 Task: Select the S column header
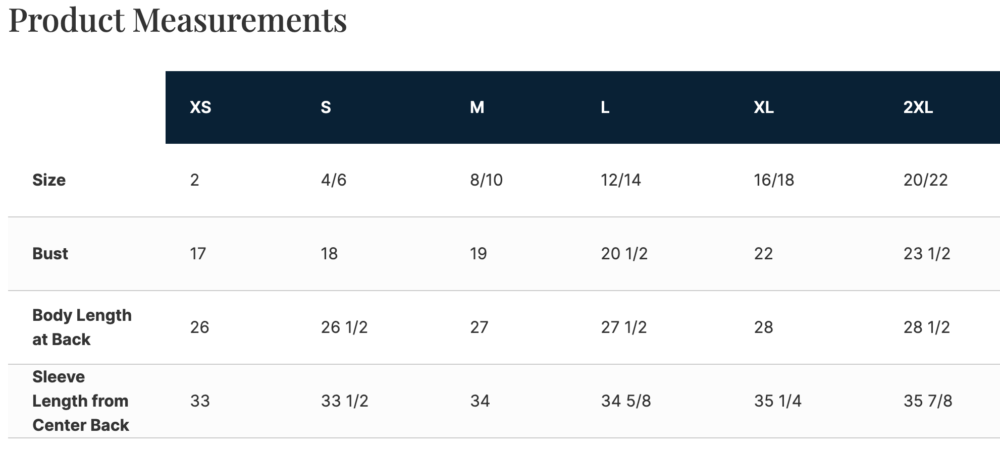tap(326, 108)
